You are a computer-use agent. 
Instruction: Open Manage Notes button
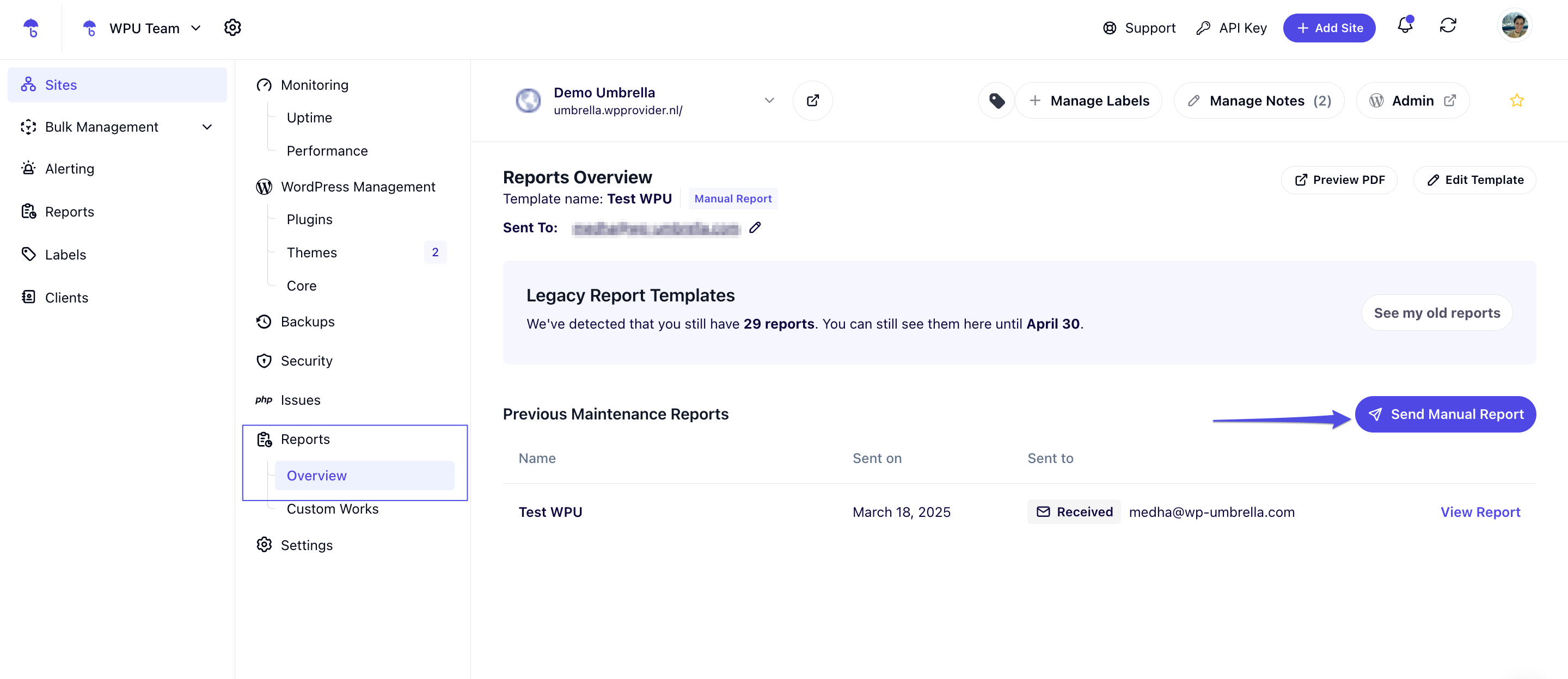tap(1258, 101)
